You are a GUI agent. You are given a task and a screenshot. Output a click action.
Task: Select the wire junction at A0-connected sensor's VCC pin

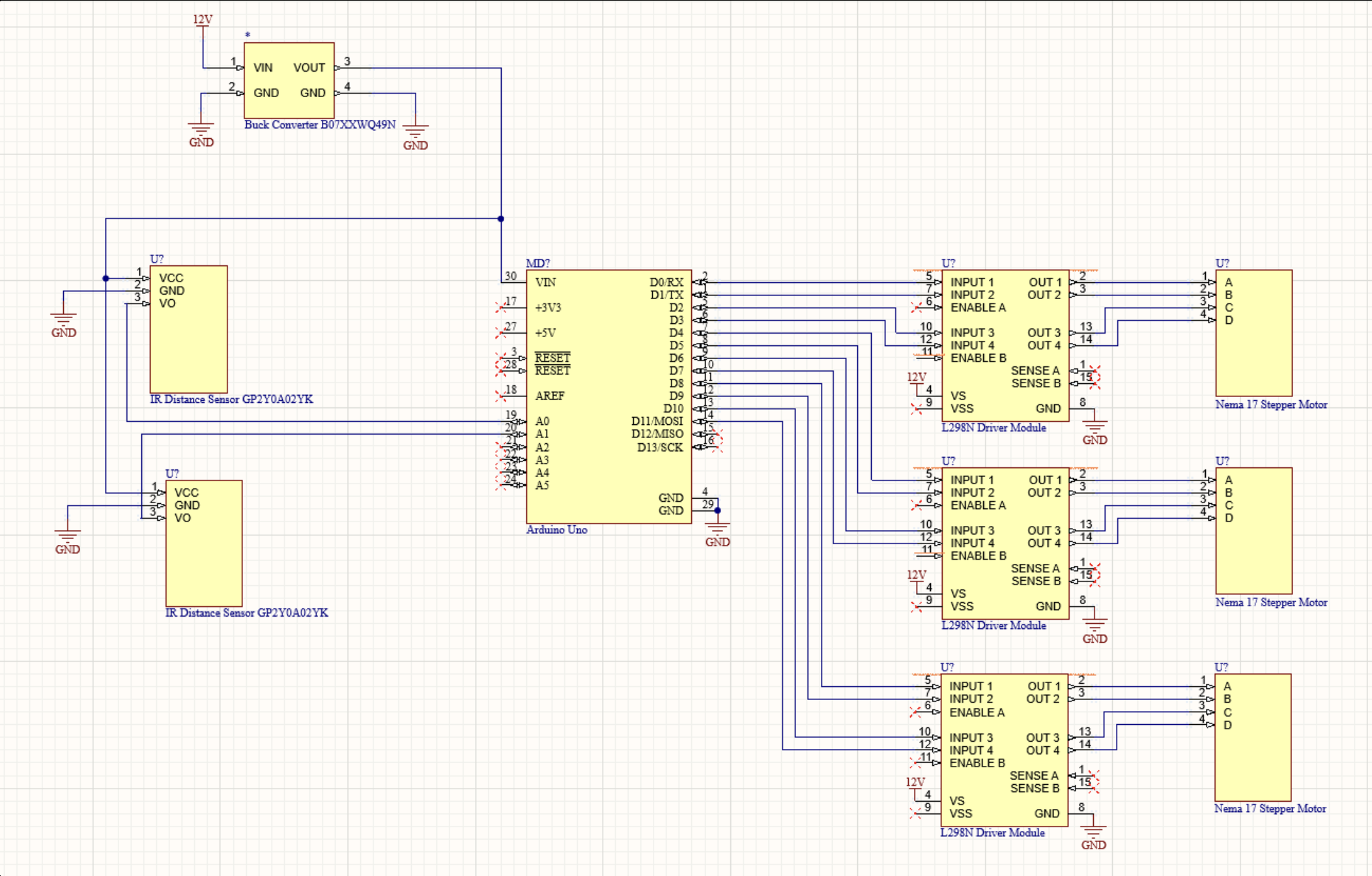tap(106, 278)
